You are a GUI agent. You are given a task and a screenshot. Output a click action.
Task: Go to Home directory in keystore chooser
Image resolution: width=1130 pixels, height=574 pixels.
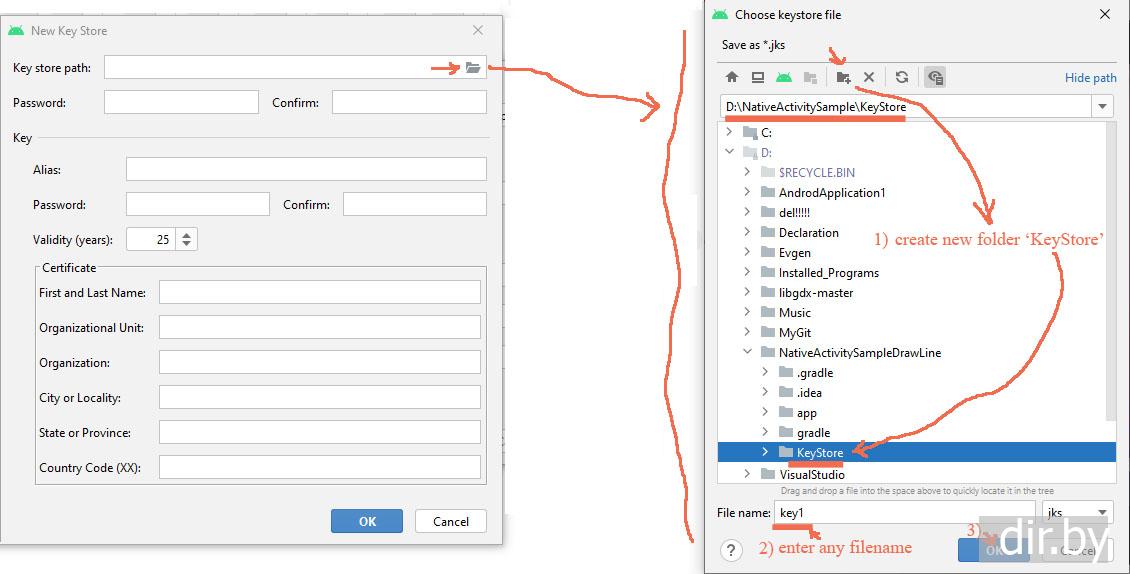[731, 77]
